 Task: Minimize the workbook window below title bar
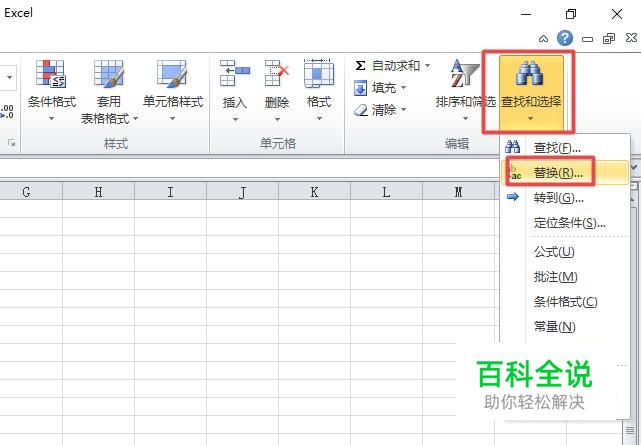click(x=587, y=39)
